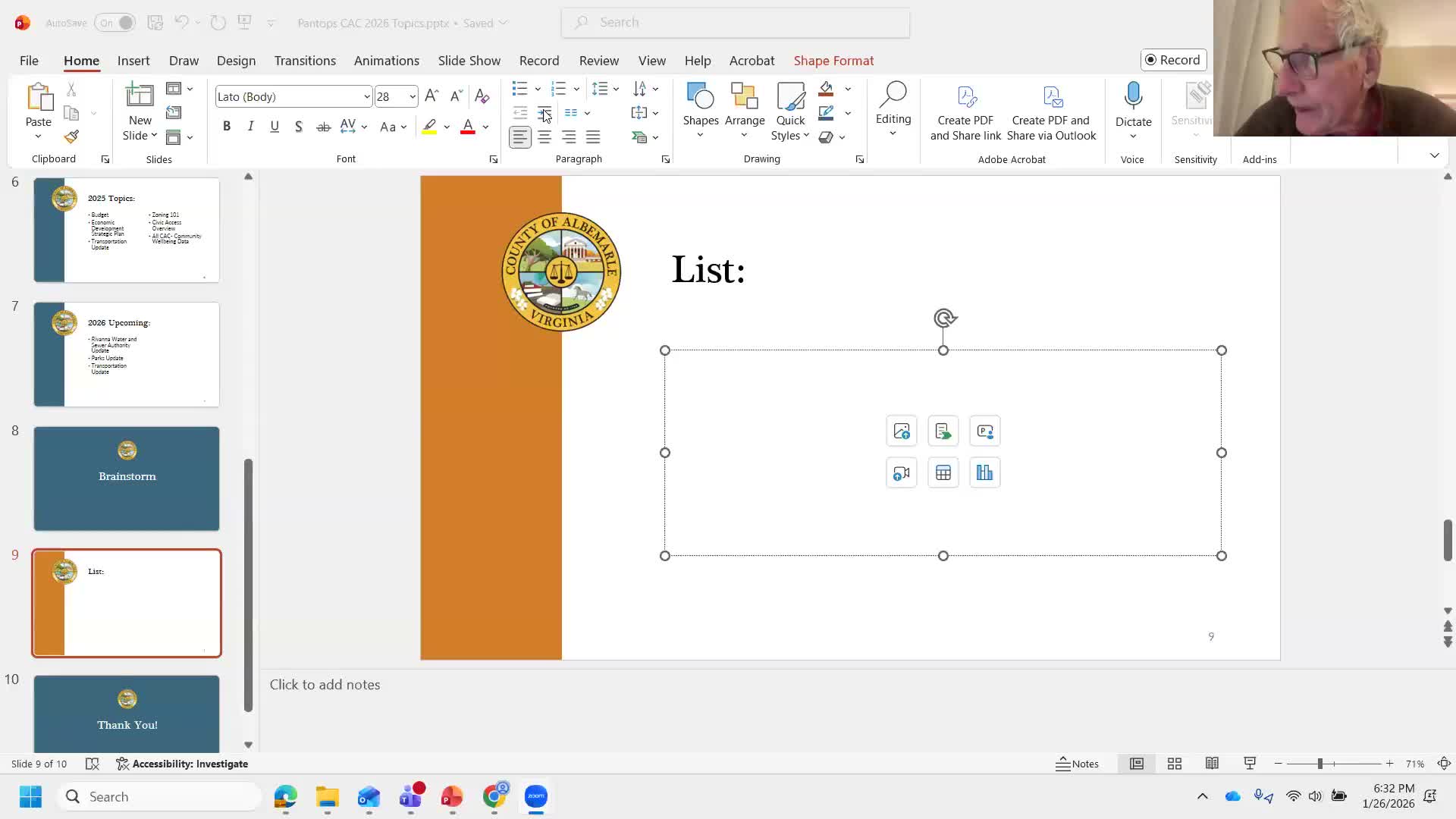Click the zoom slider handle
This screenshot has width=1456, height=819.
click(1319, 764)
